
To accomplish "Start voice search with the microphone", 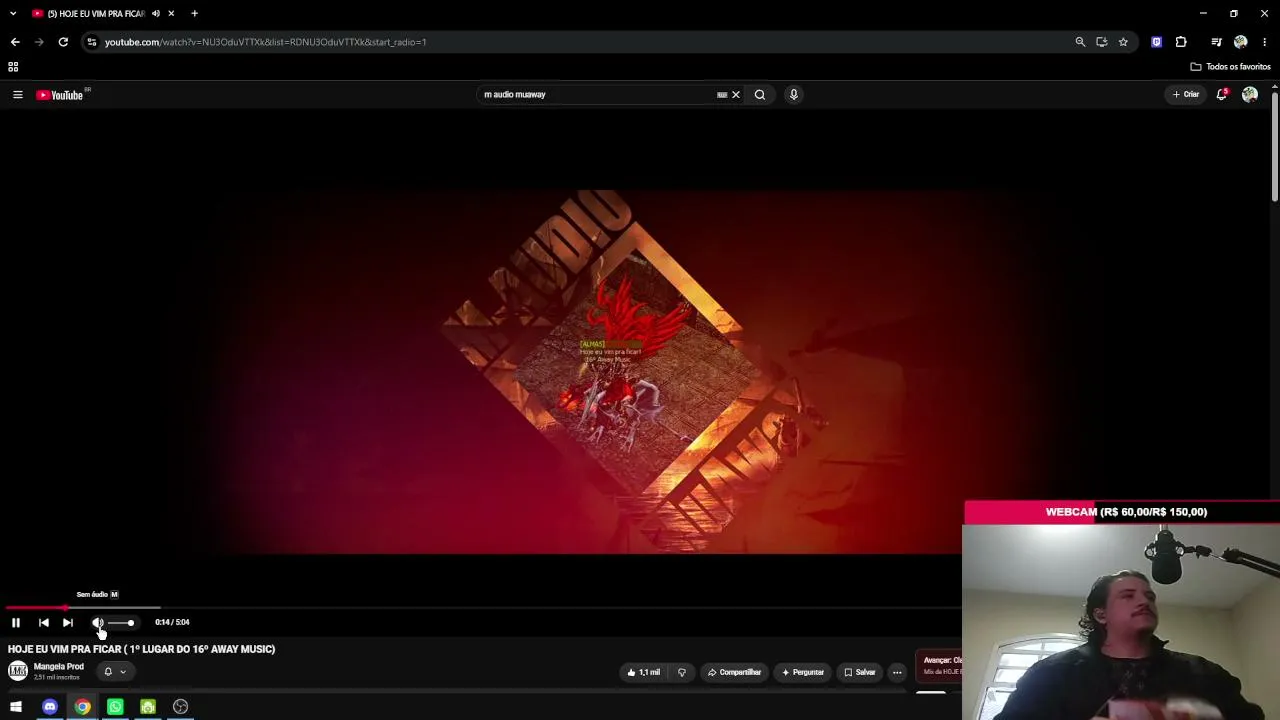I will [x=794, y=95].
